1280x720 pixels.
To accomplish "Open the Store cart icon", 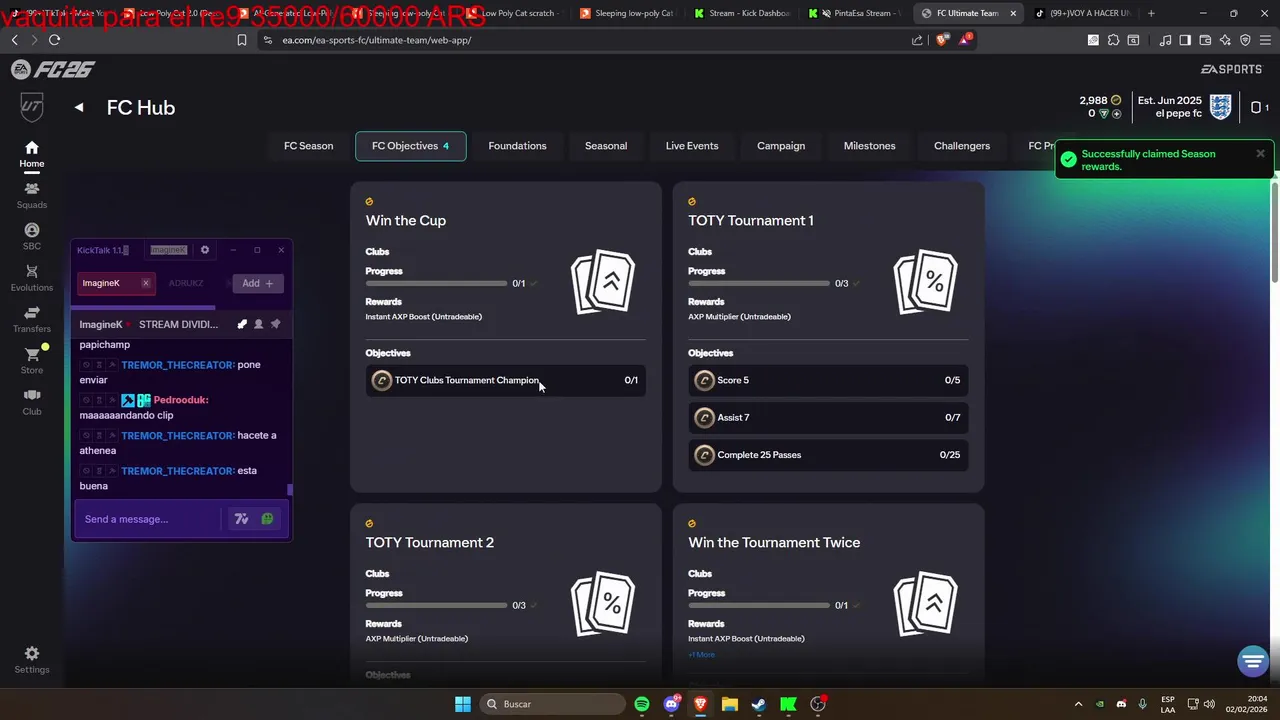I will click(32, 355).
